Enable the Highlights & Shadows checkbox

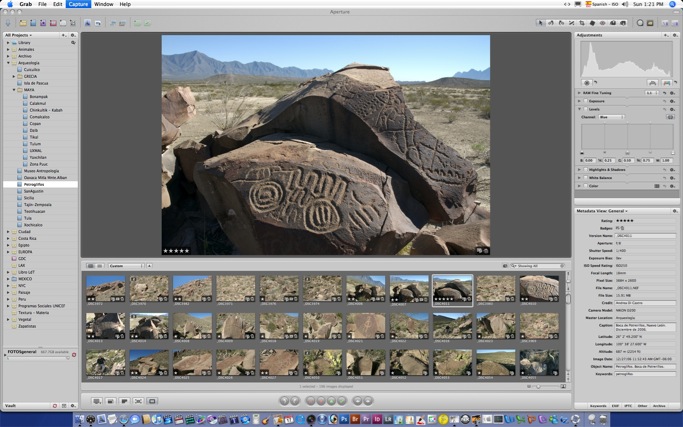tap(585, 169)
